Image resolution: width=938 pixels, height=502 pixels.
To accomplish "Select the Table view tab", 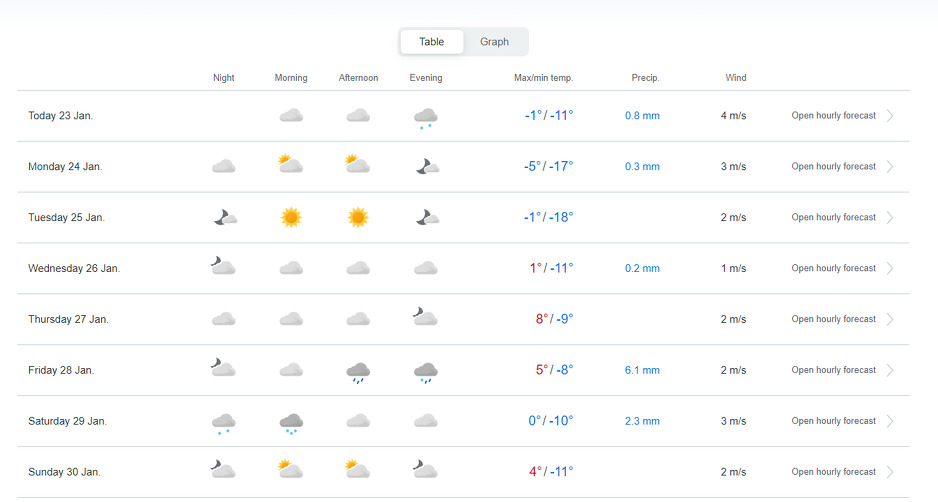I will (431, 42).
